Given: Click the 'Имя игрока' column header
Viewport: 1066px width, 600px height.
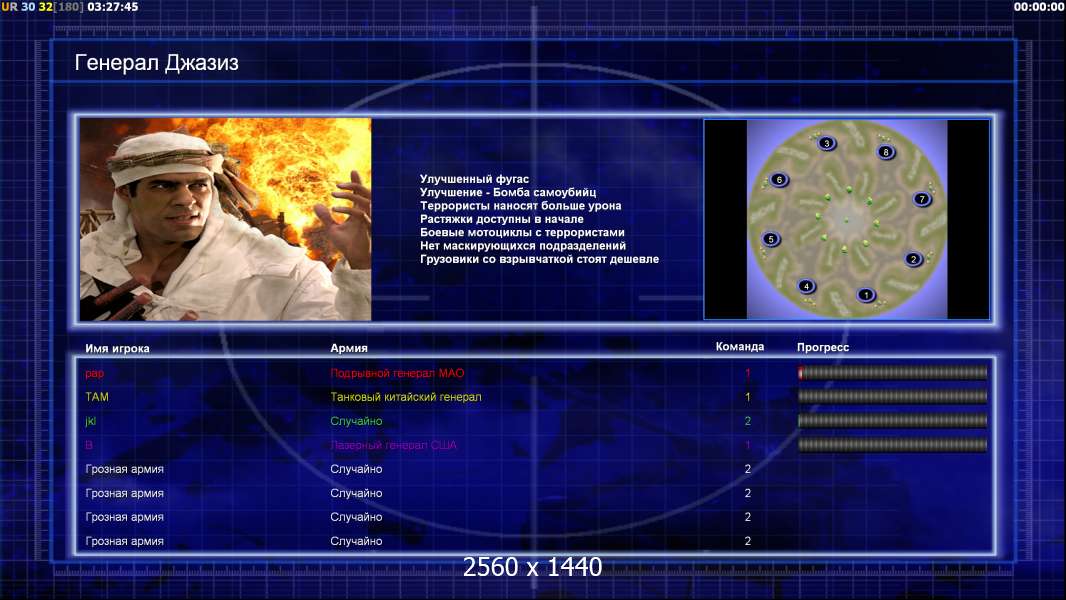Looking at the screenshot, I should pos(117,348).
